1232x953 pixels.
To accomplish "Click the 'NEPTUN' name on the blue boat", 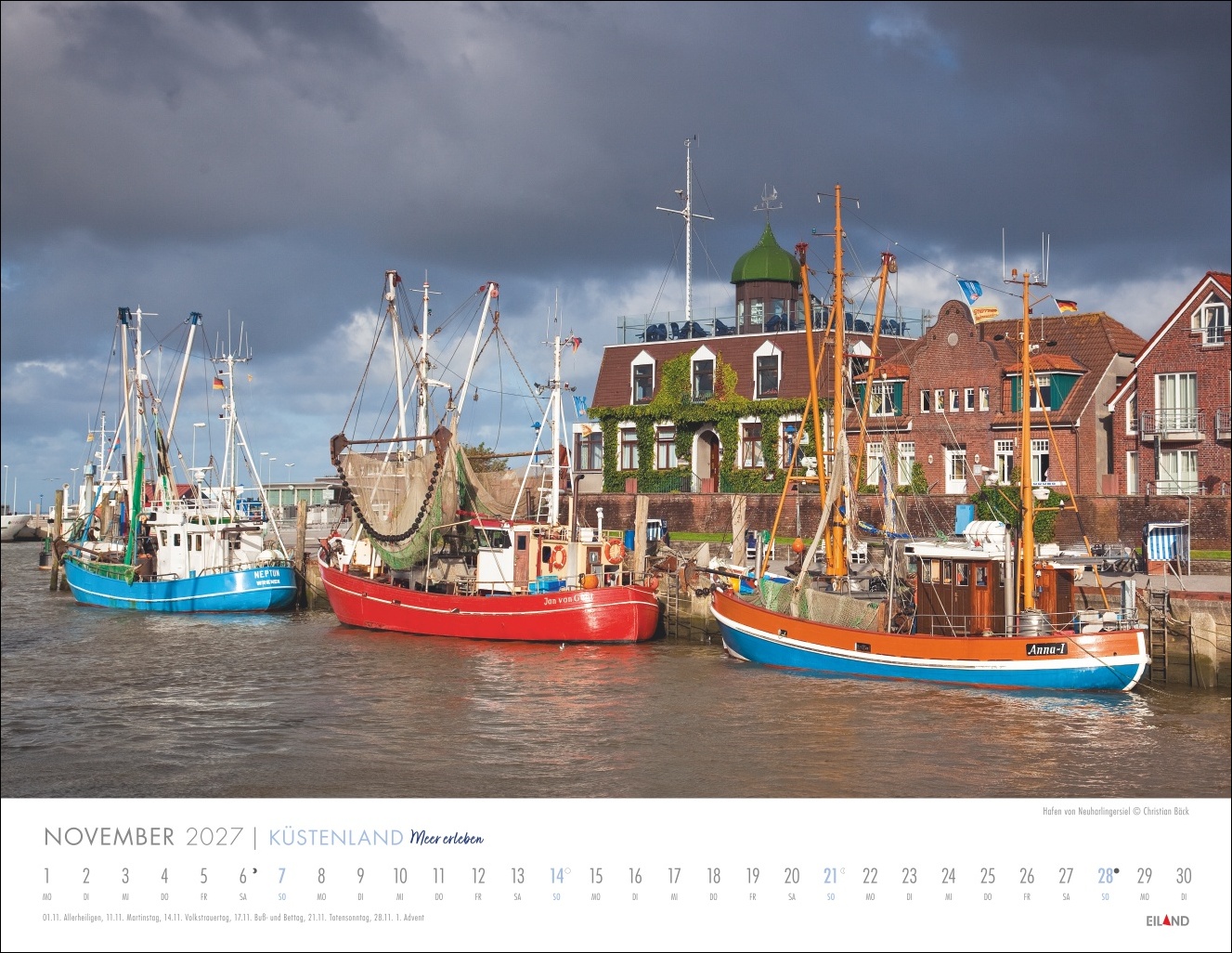I will point(266,575).
